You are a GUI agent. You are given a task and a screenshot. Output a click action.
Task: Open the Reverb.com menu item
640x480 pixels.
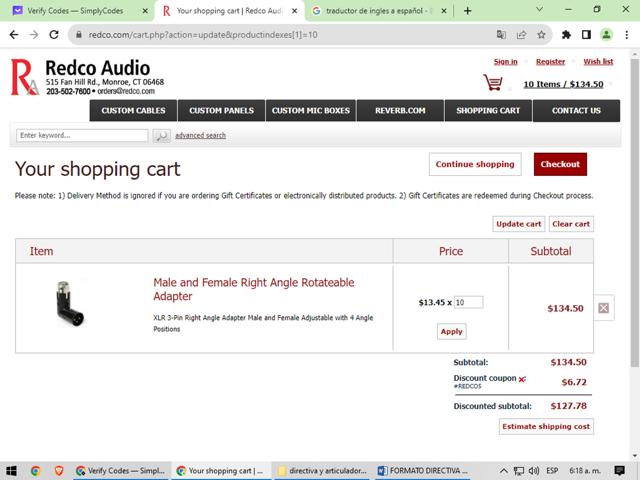[400, 111]
